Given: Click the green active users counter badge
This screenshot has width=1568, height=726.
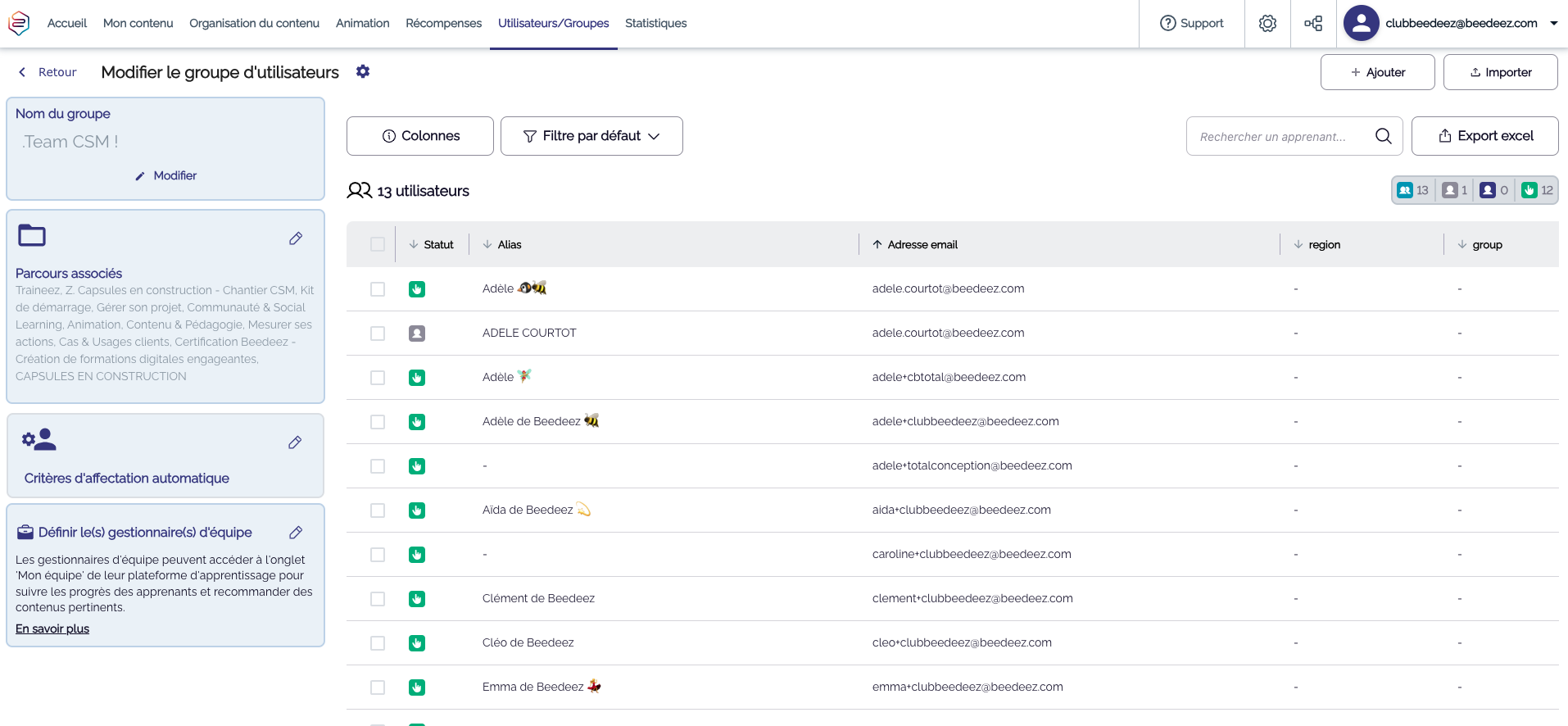Looking at the screenshot, I should 1537,190.
